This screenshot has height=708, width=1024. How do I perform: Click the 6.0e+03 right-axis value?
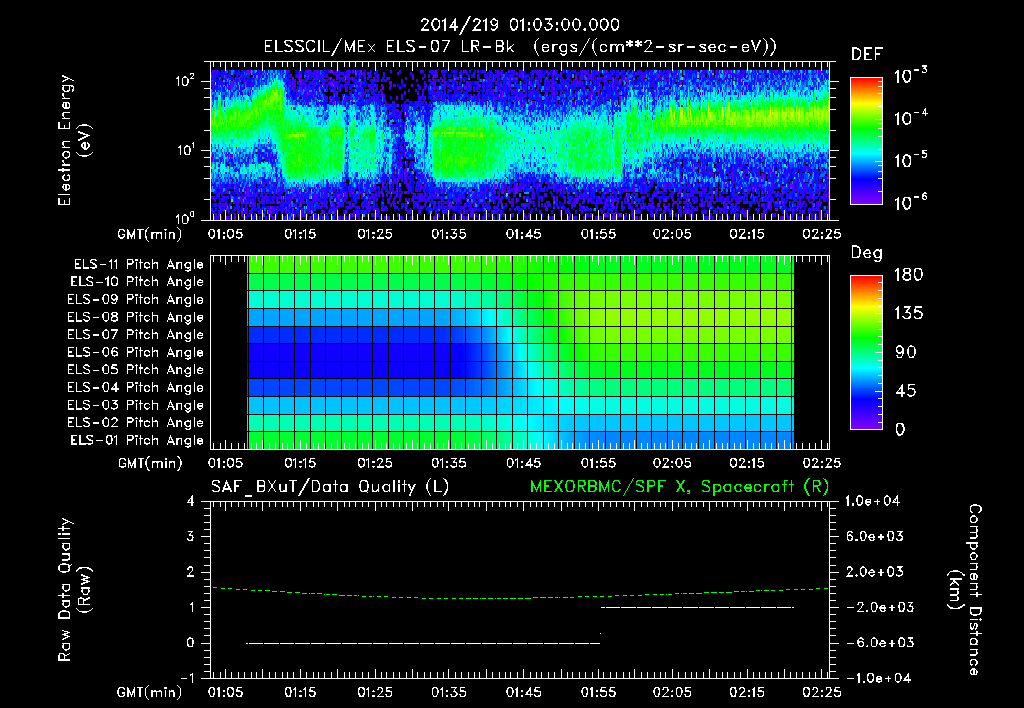[x=876, y=537]
